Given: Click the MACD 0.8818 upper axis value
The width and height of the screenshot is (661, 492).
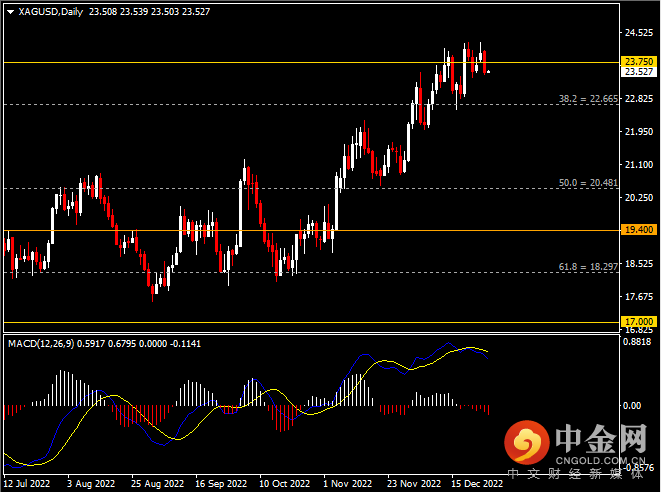Looking at the screenshot, I should (x=638, y=343).
